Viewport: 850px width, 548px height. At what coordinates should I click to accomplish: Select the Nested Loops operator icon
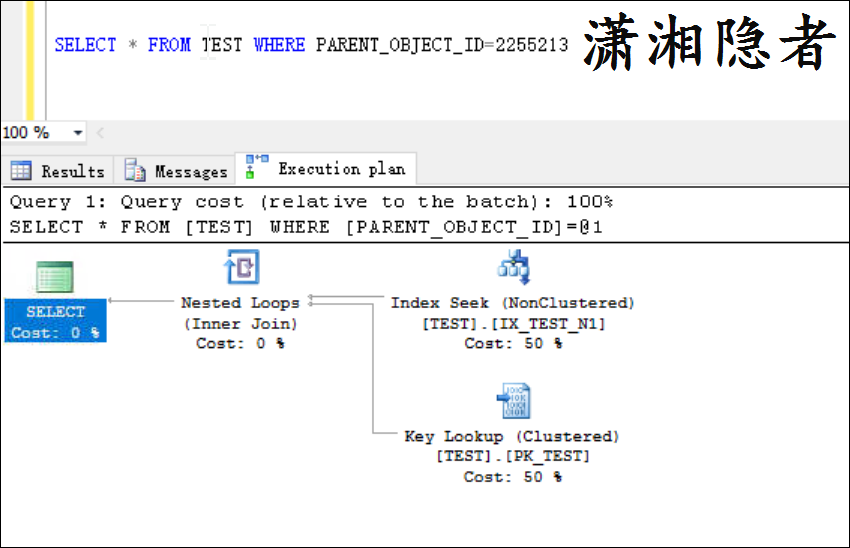point(242,267)
